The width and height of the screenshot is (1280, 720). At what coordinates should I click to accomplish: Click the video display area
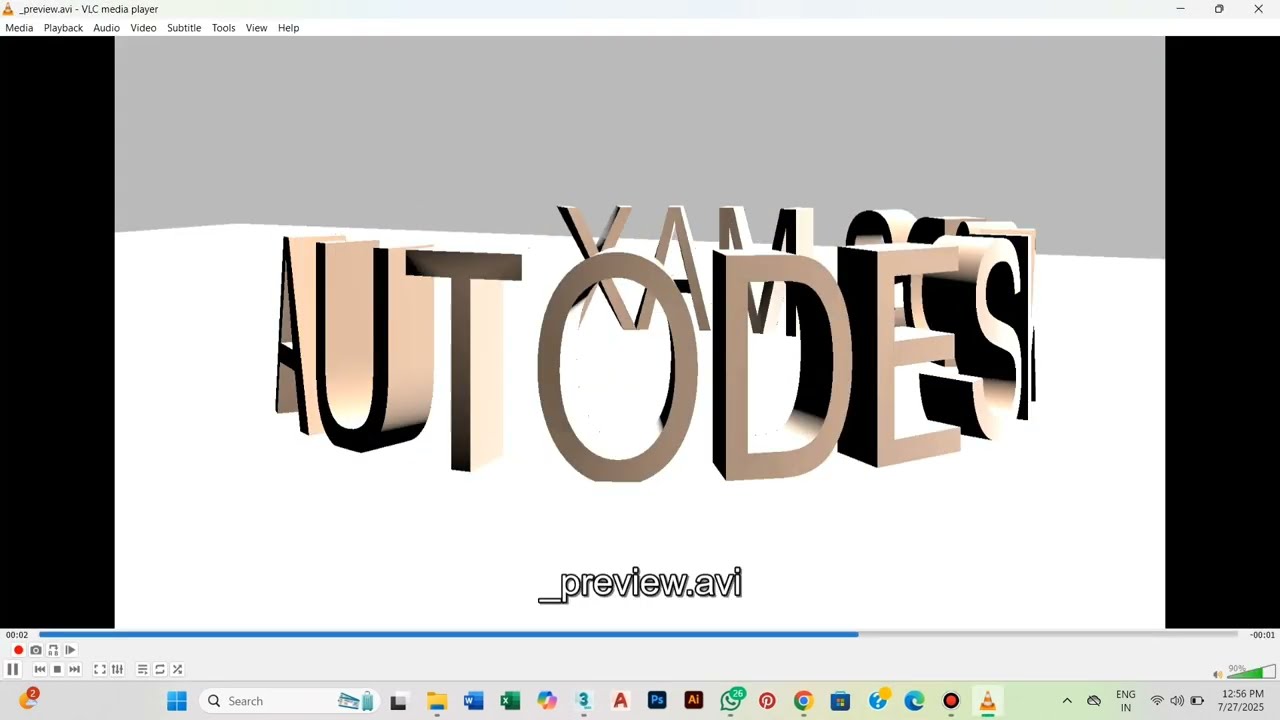(x=640, y=332)
